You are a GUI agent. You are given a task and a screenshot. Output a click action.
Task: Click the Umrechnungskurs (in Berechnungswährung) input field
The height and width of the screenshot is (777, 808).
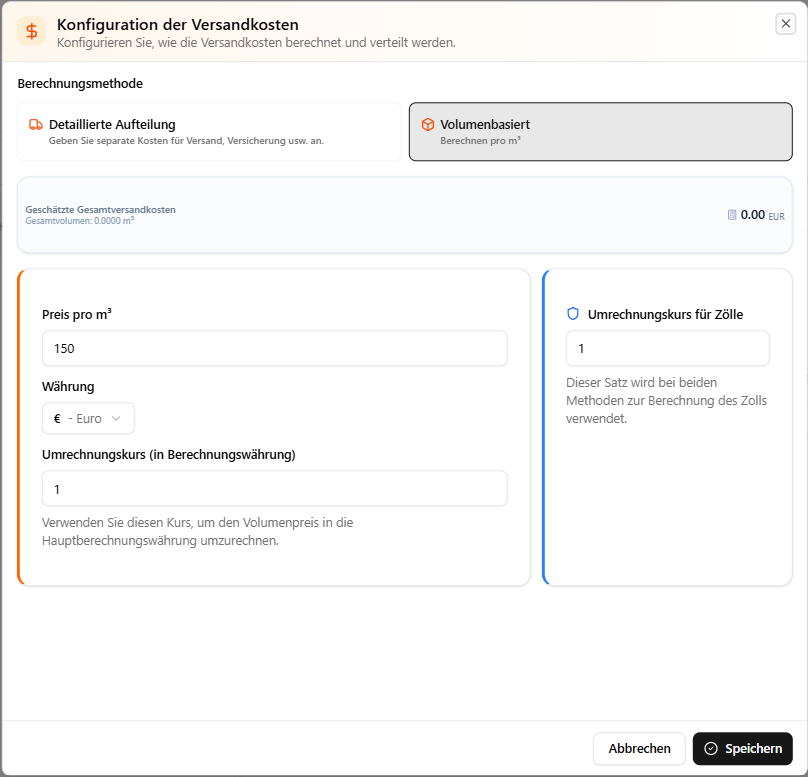[x=275, y=488]
